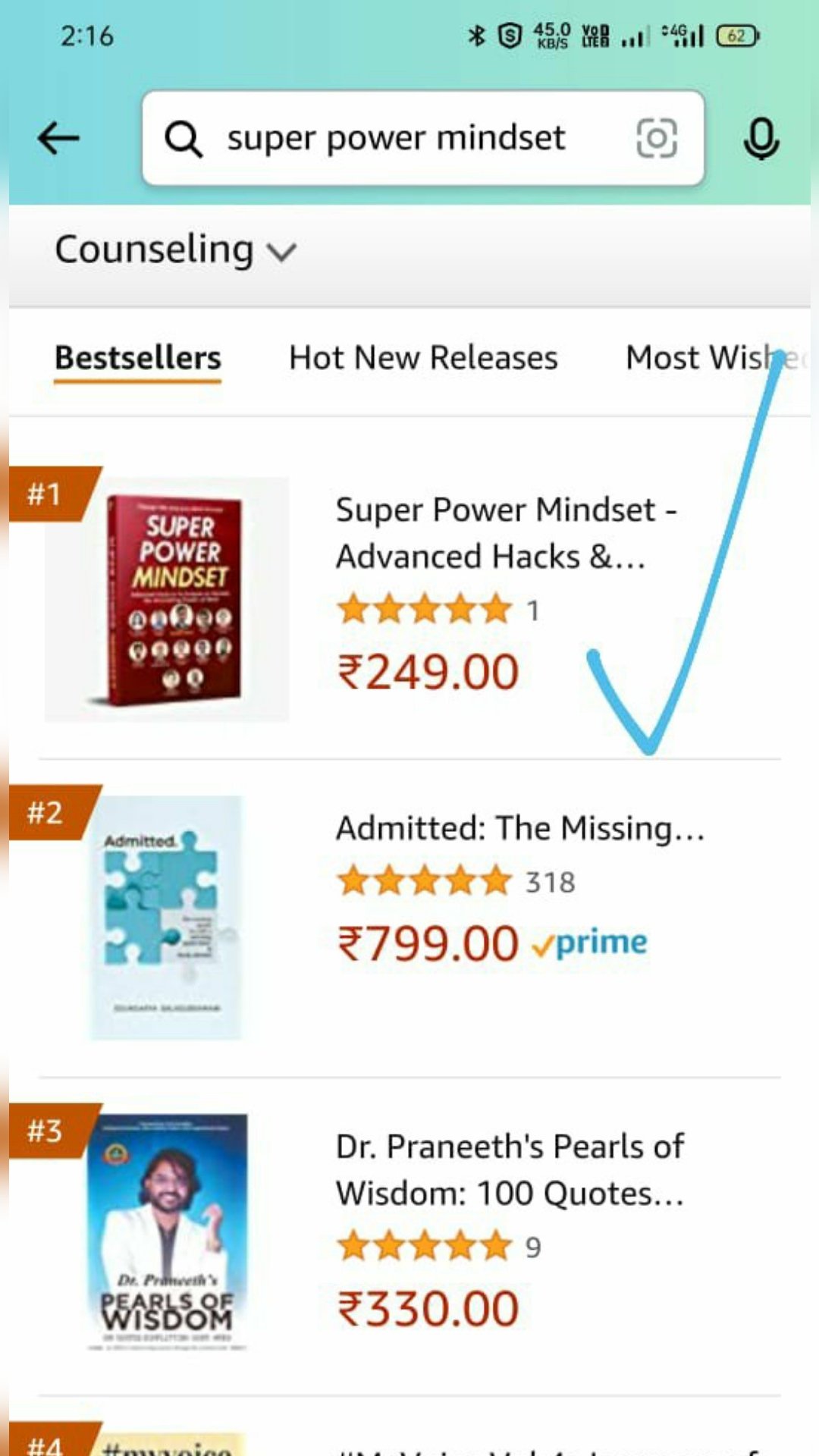The image size is (819, 1456).
Task: Tap the battery indicator icon
Action: coord(737,36)
